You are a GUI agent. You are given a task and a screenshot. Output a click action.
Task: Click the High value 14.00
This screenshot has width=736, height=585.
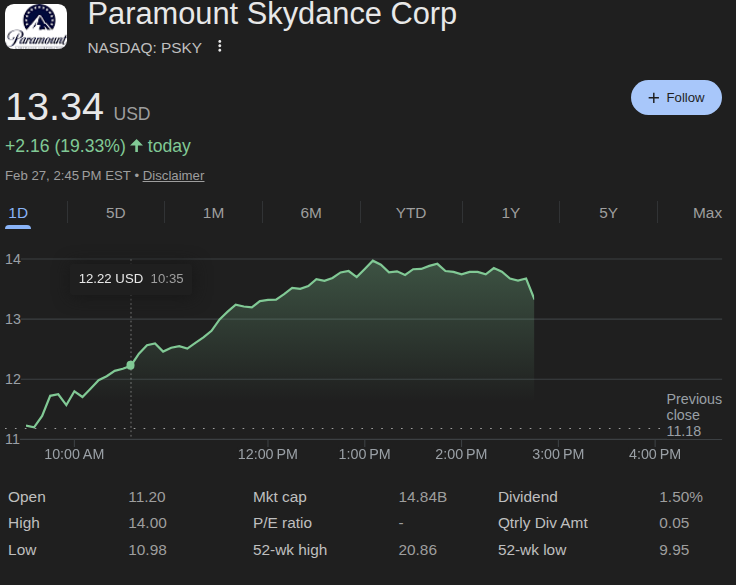(x=147, y=523)
